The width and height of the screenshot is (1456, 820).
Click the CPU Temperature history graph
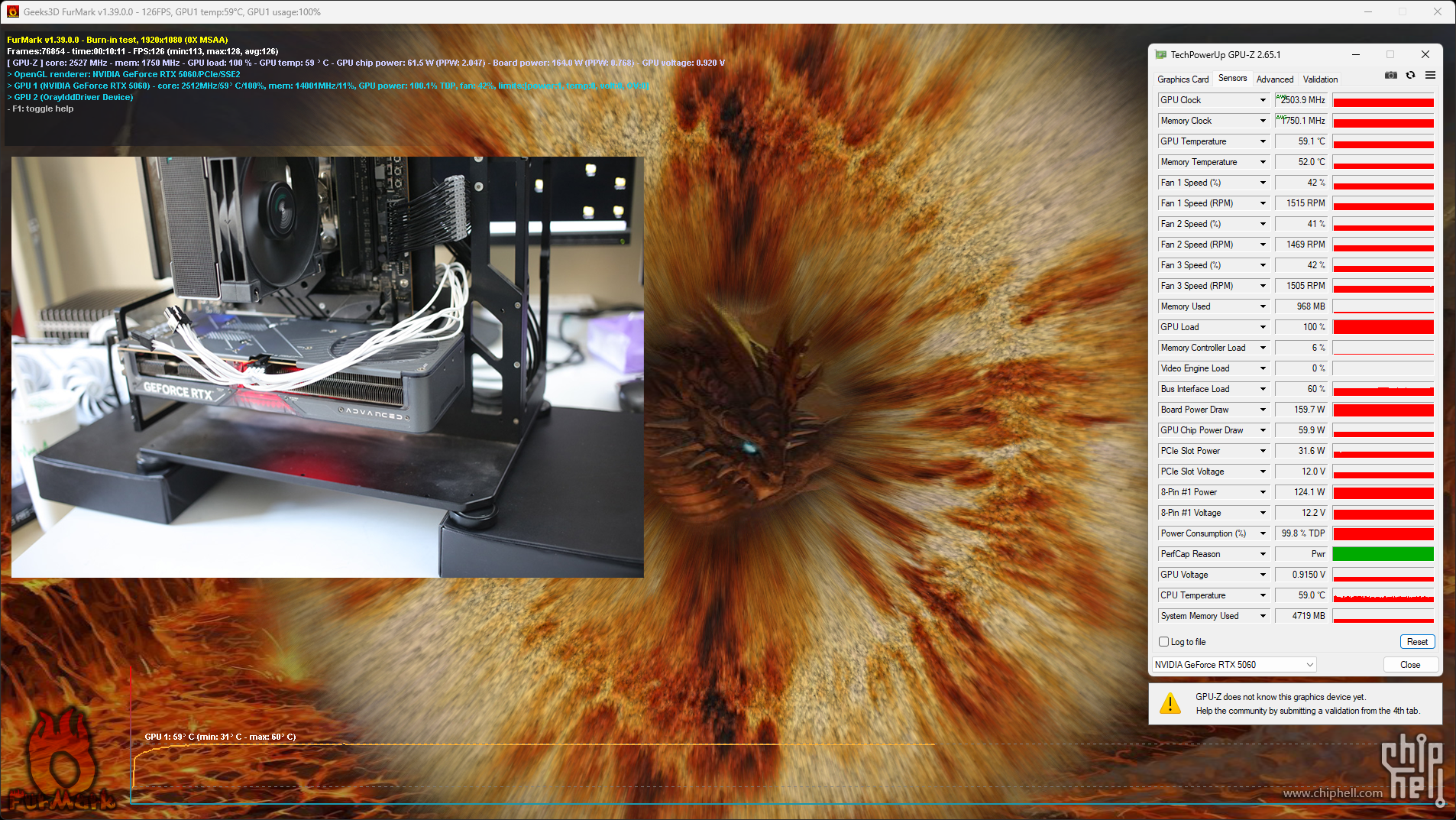[x=1383, y=595]
